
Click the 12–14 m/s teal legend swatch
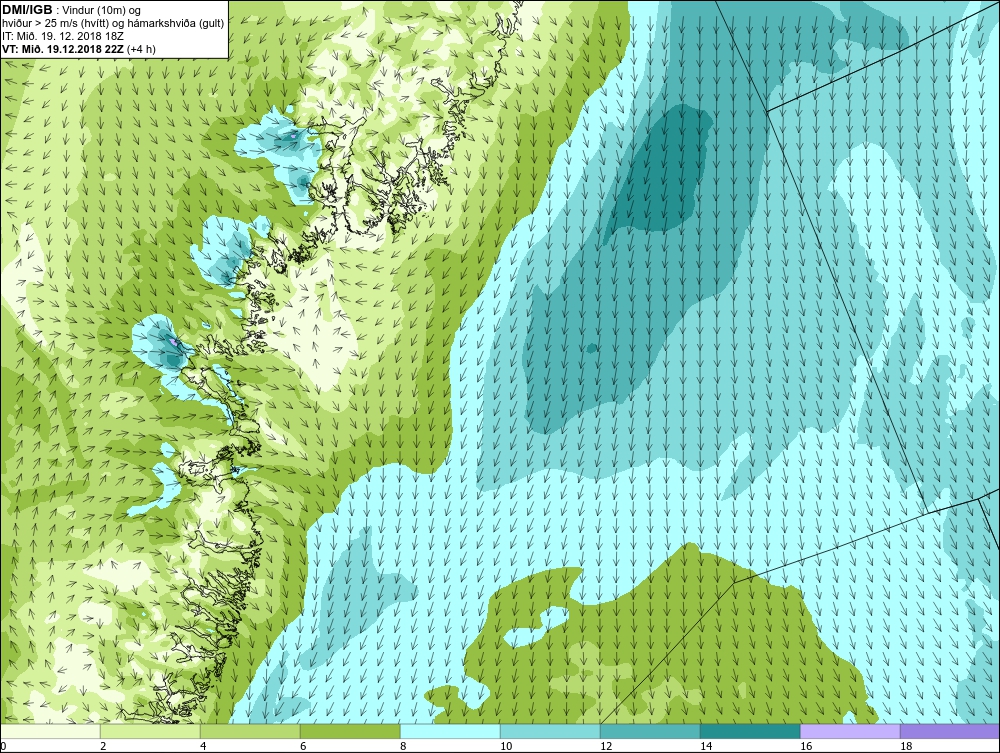[x=650, y=731]
